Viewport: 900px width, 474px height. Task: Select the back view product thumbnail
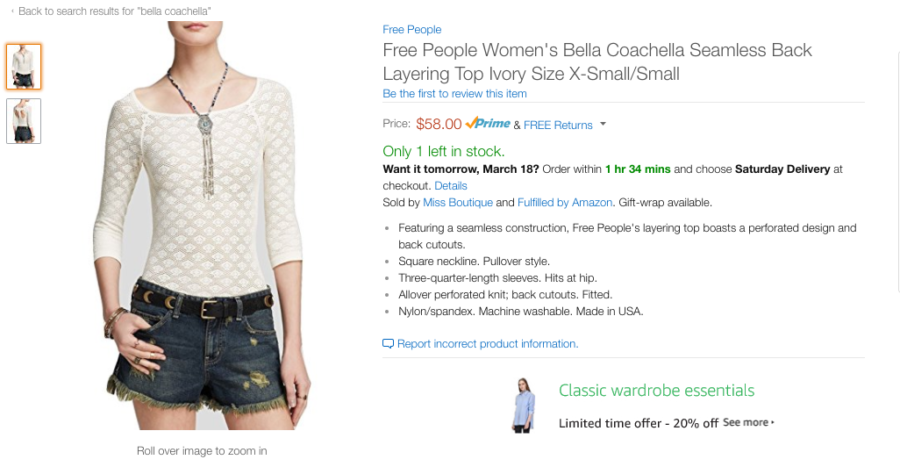point(24,121)
